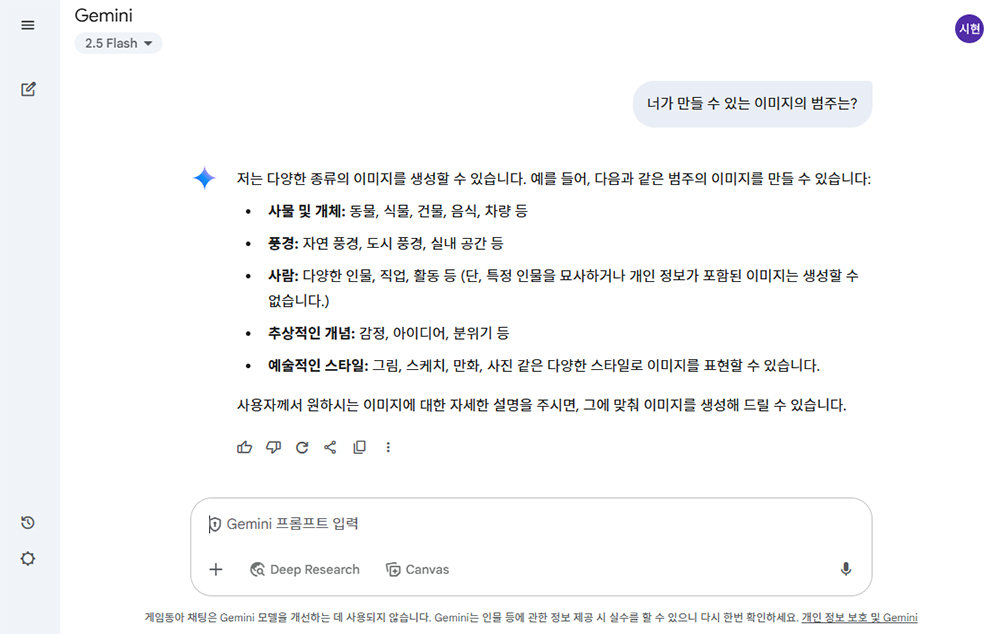Regenerate the Gemini response

coord(302,447)
